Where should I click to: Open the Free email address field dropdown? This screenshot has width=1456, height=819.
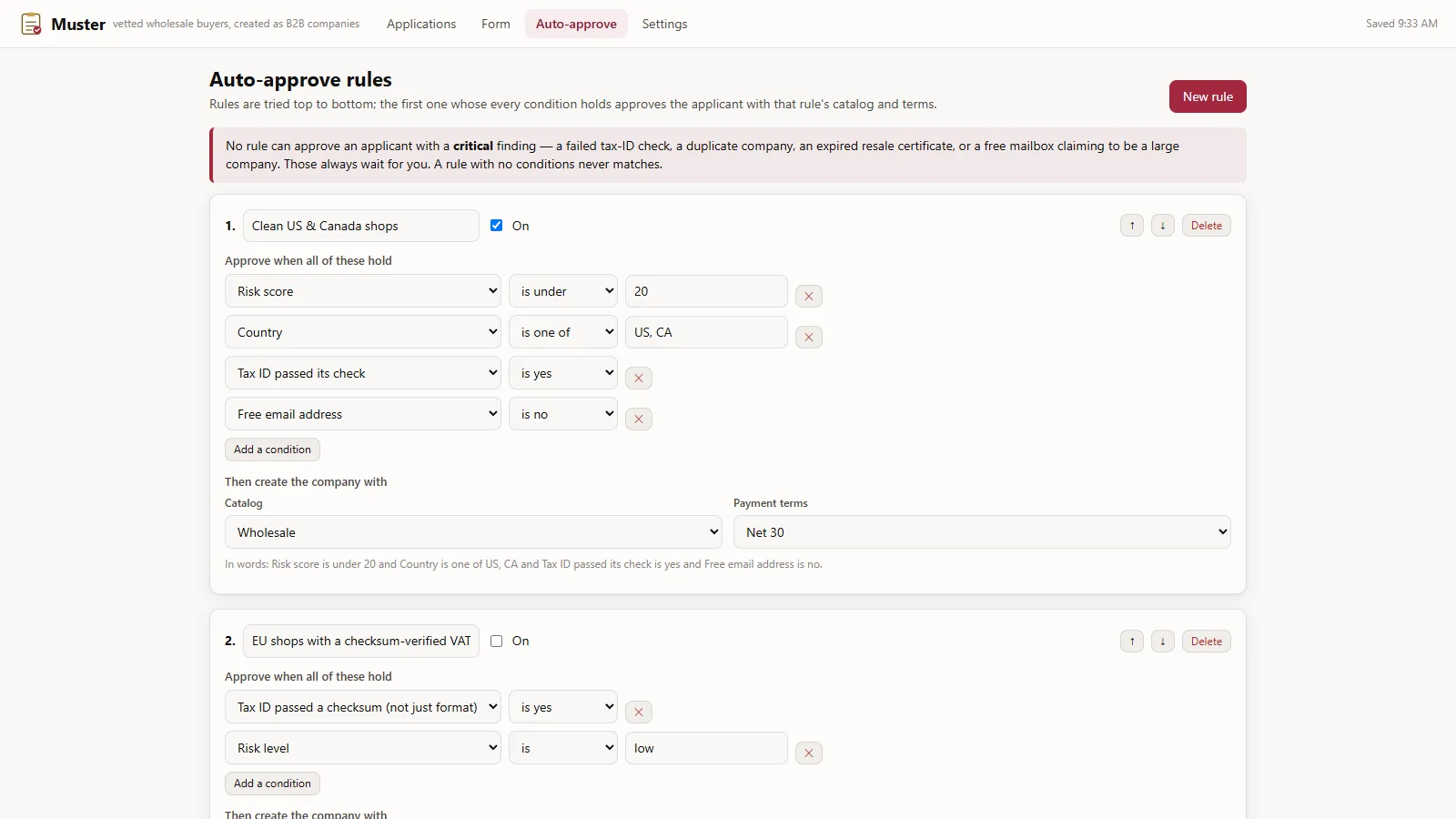(363, 414)
